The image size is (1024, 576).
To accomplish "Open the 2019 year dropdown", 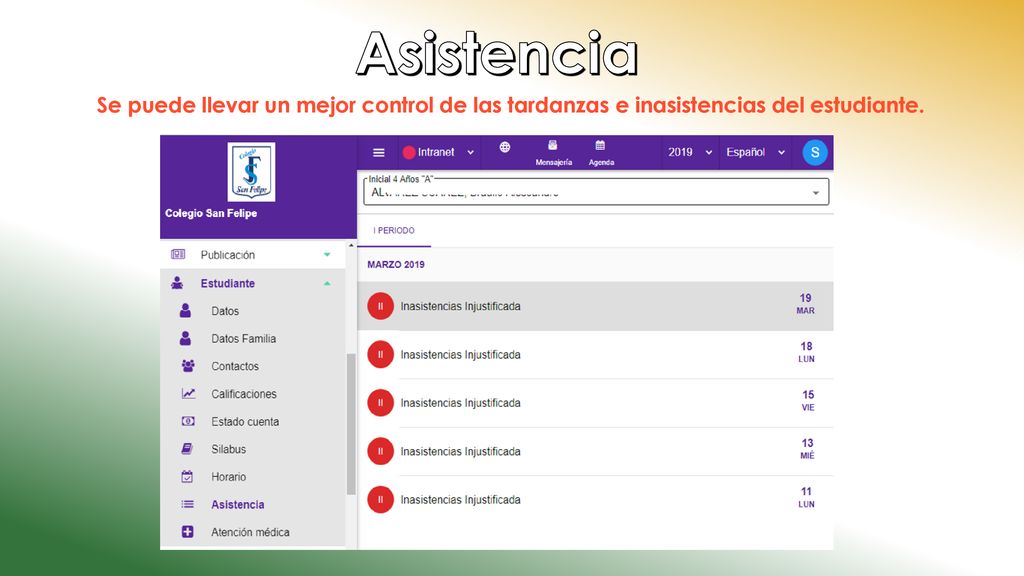I will pyautogui.click(x=690, y=153).
